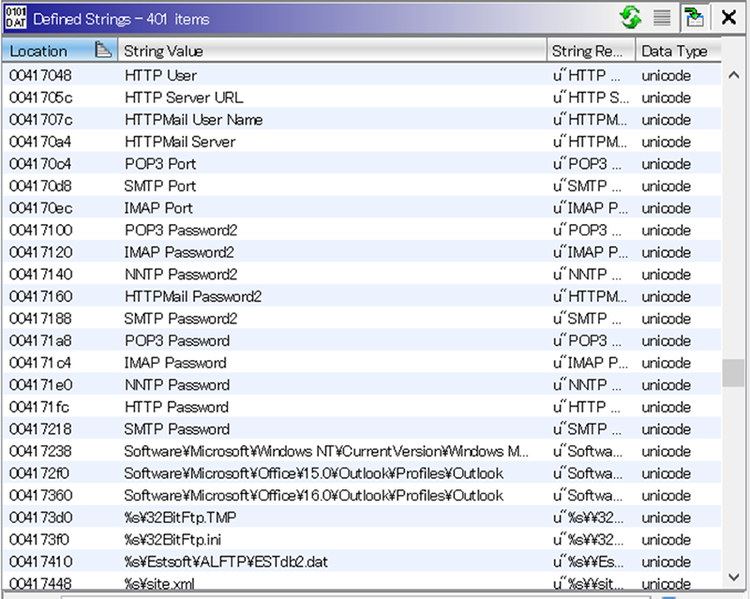Refresh the defined strings list

pyautogui.click(x=631, y=18)
